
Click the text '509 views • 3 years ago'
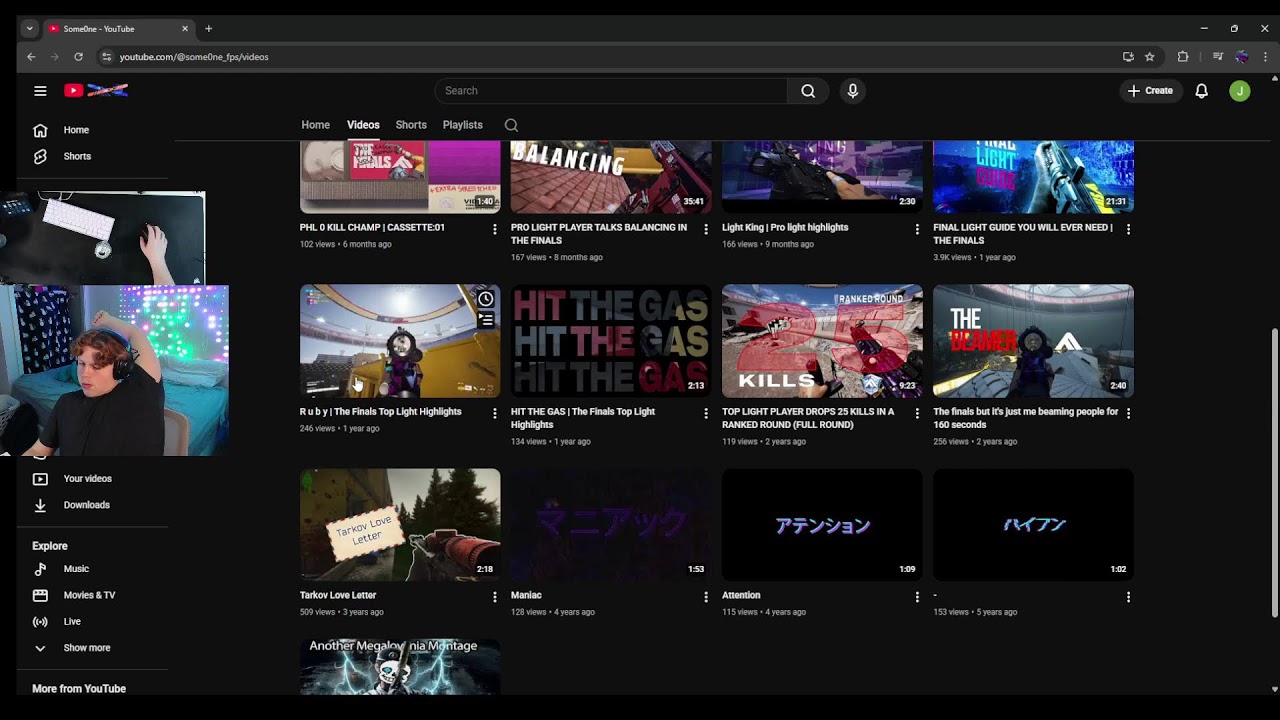[342, 612]
